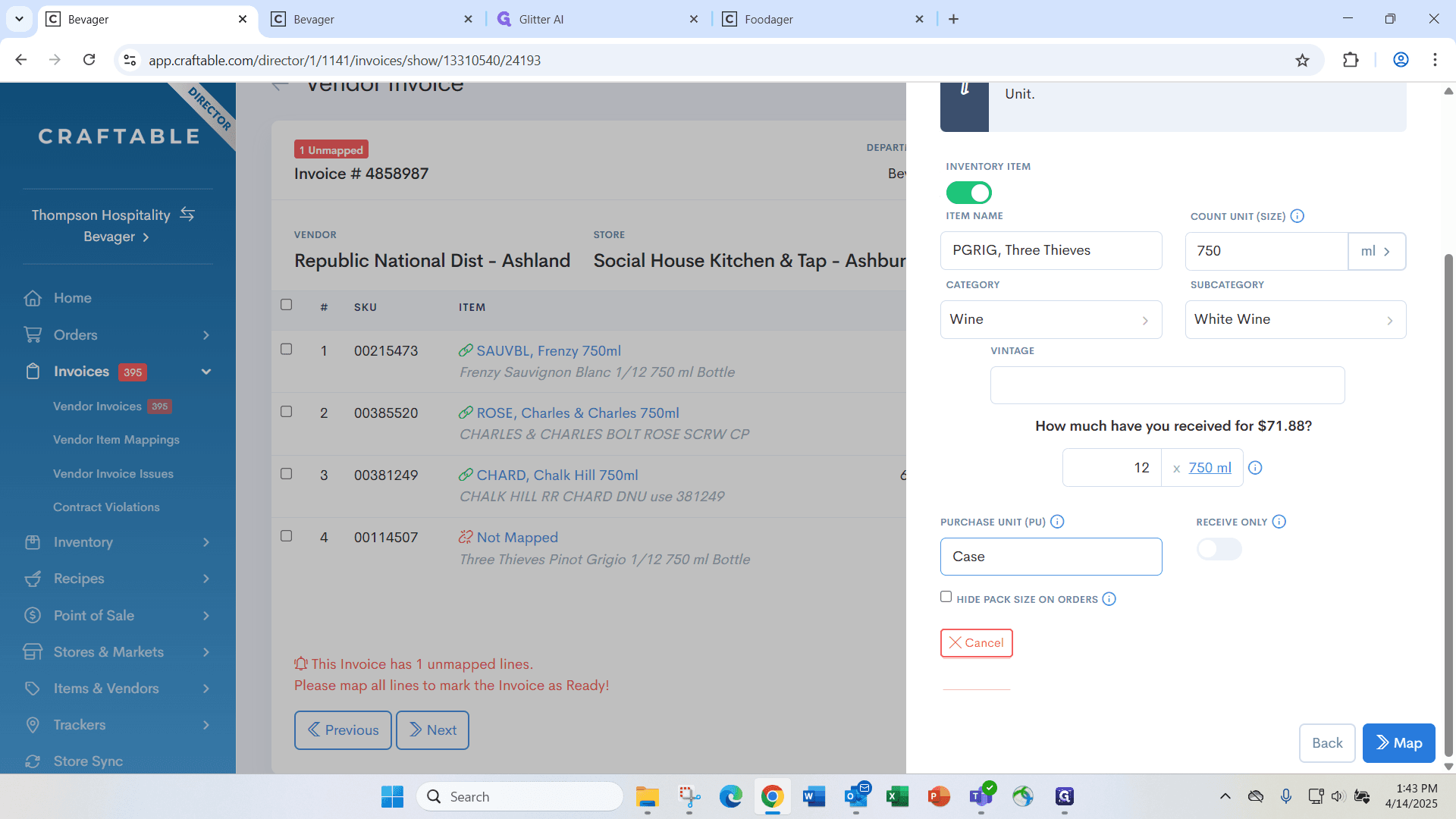Click the Count Unit info icon

tap(1298, 216)
